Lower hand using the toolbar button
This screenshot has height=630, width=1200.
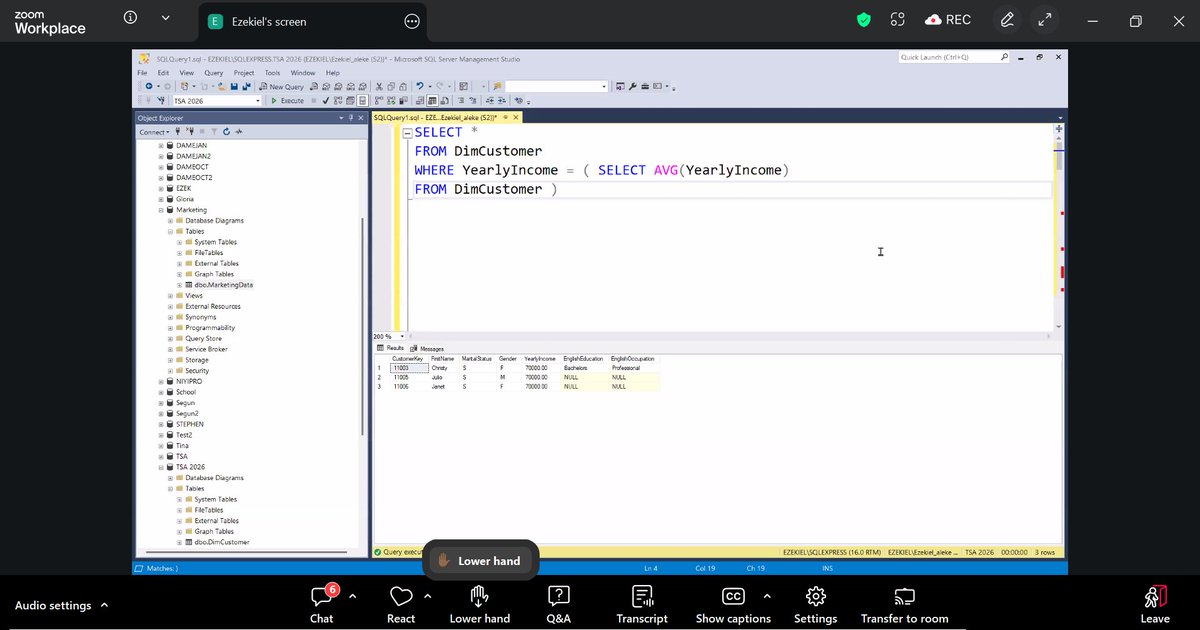pyautogui.click(x=480, y=603)
